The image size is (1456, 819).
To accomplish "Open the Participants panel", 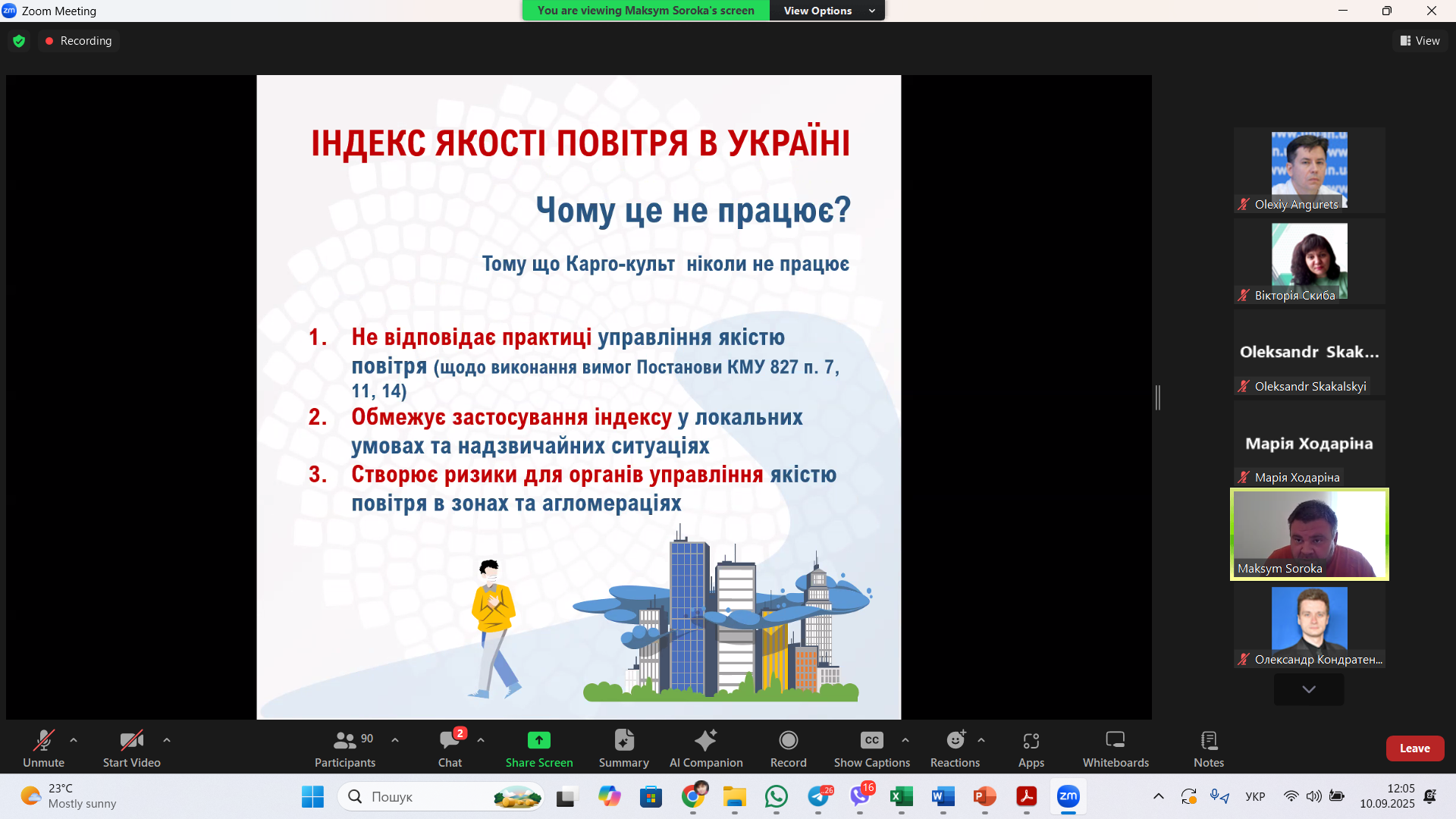I will click(x=345, y=748).
